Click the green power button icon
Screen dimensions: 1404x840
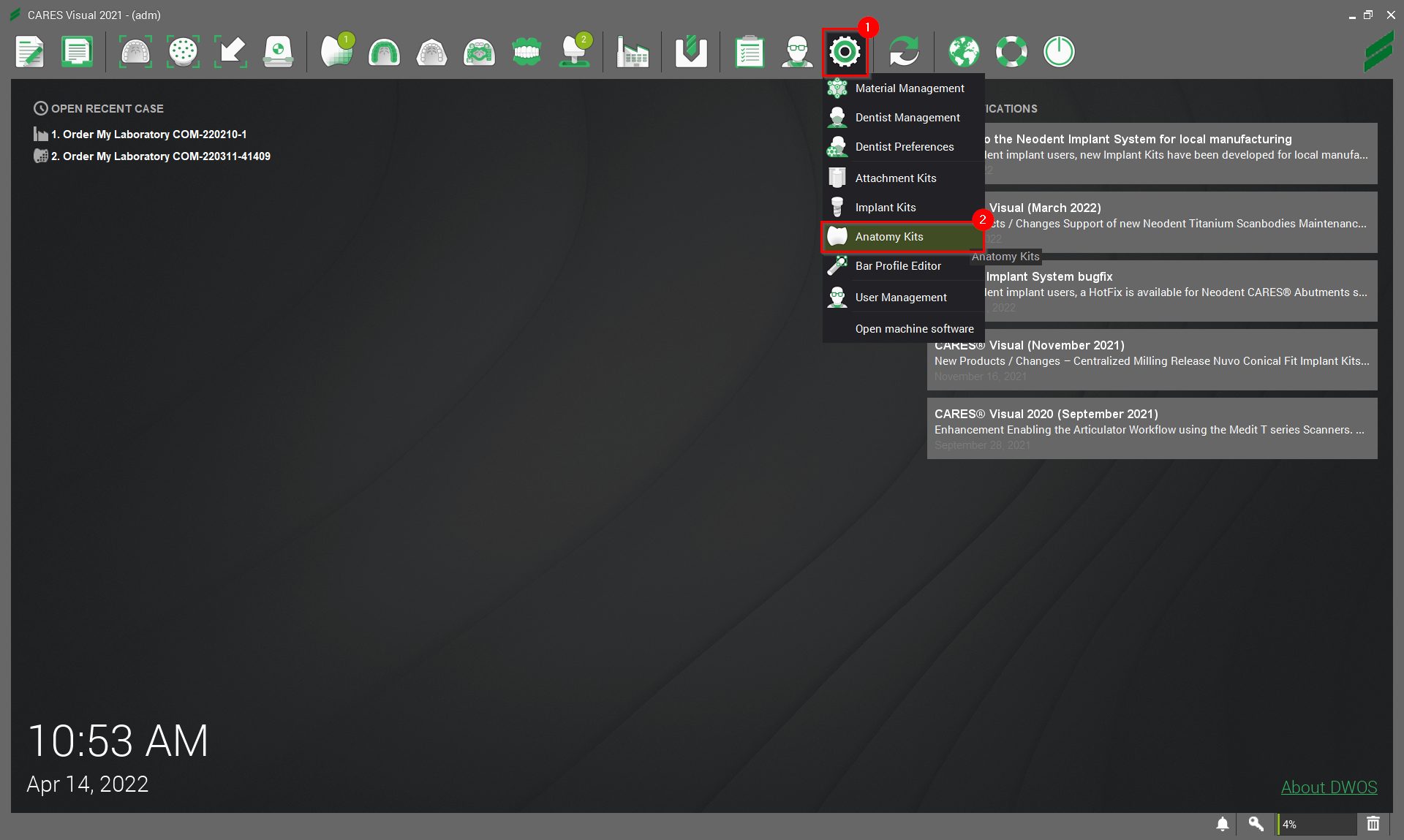pos(1059,52)
